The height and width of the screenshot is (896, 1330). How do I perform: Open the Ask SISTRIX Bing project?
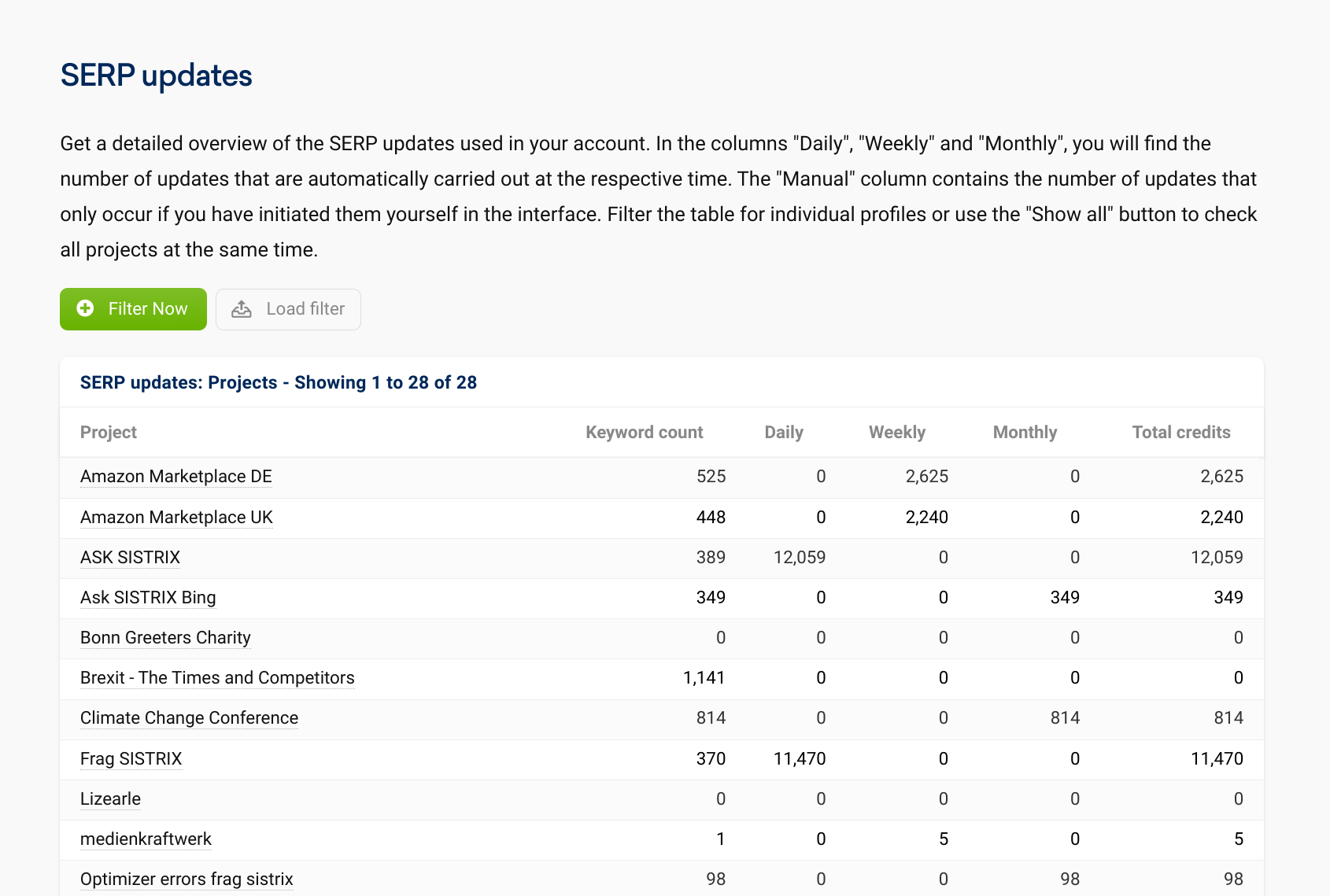[148, 598]
